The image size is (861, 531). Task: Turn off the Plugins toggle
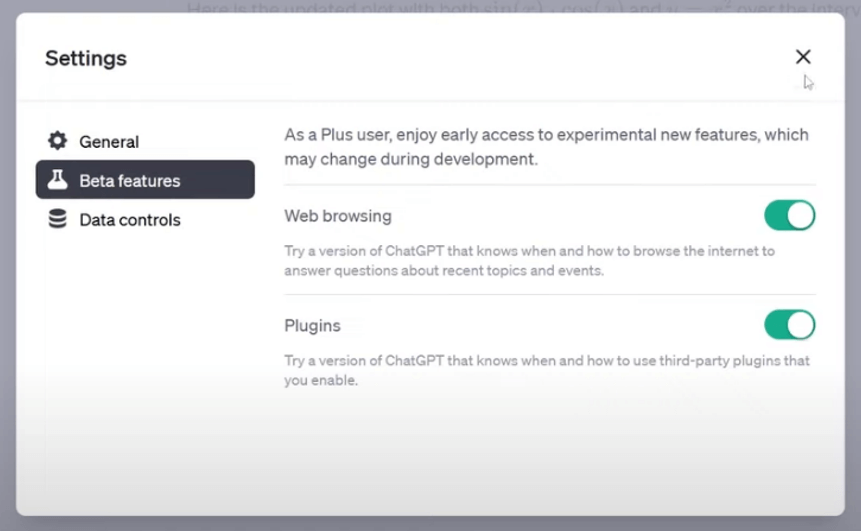click(789, 325)
